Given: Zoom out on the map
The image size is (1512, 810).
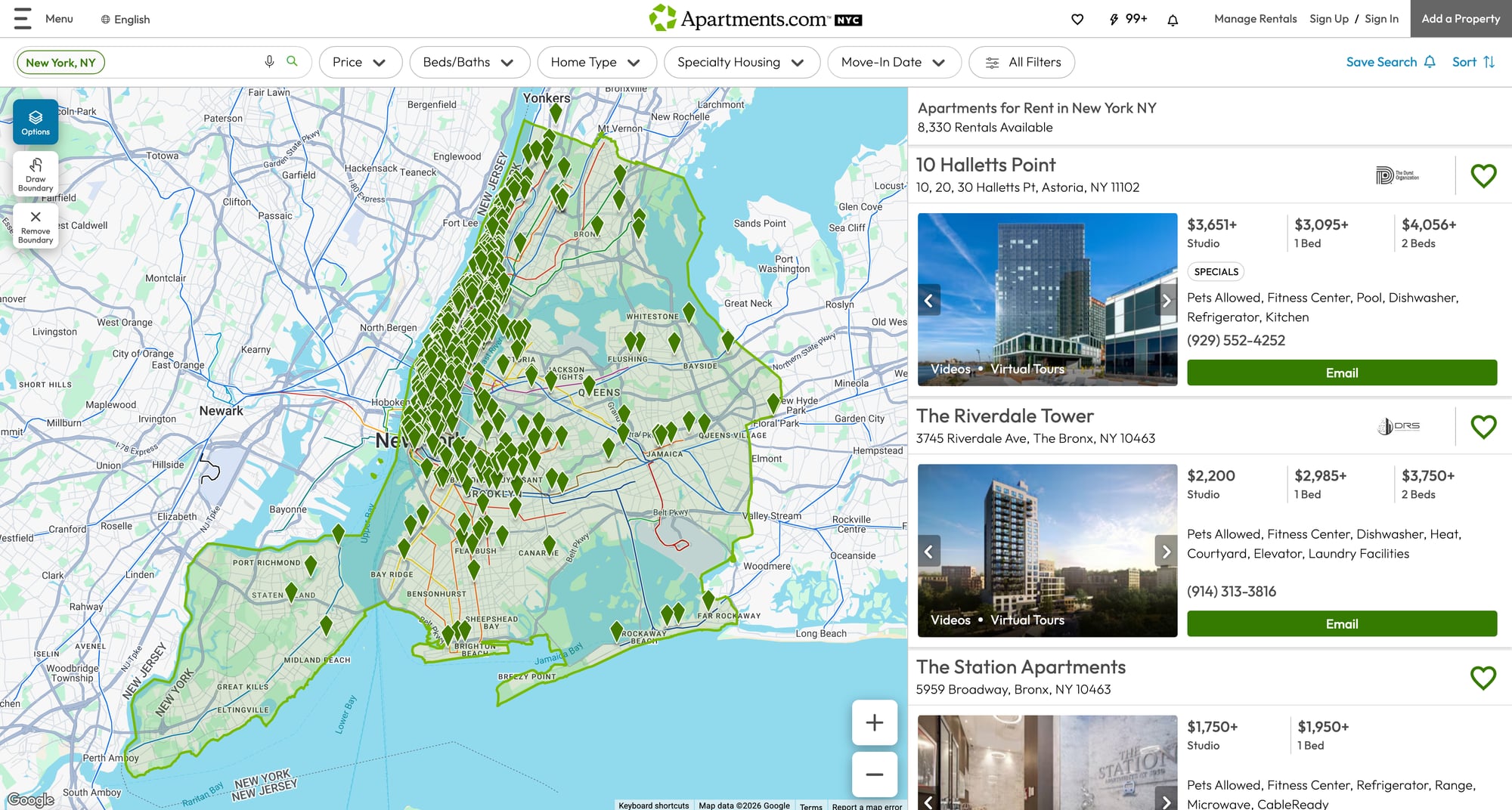Looking at the screenshot, I should tap(874, 774).
